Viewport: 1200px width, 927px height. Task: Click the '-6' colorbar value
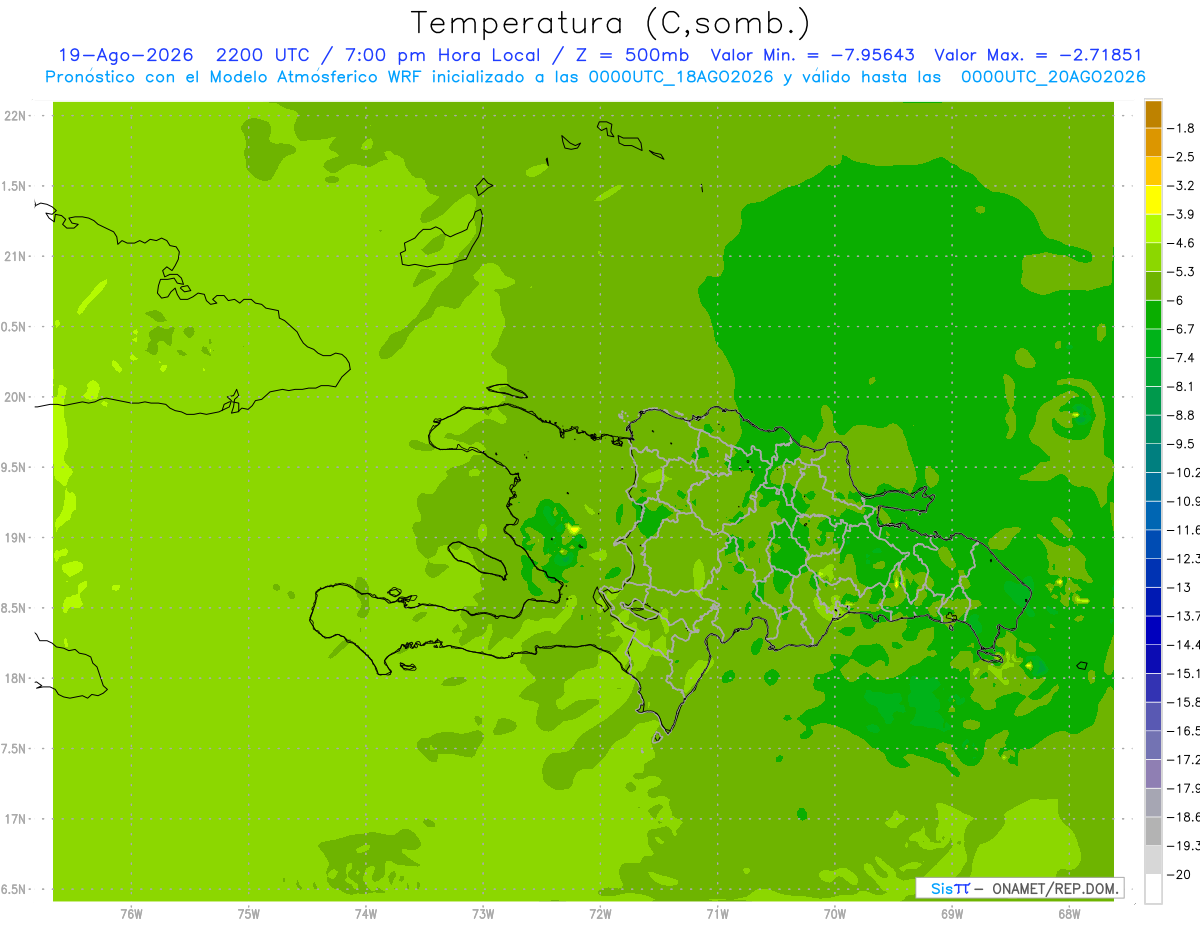click(x=1178, y=300)
